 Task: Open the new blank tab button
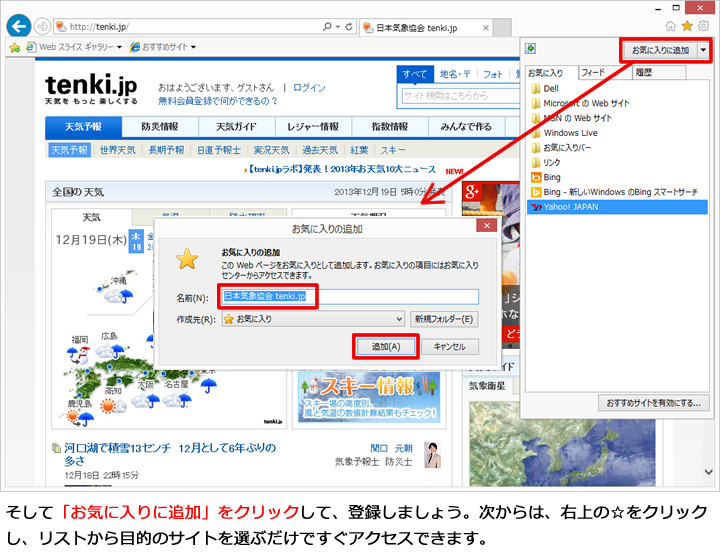click(502, 28)
